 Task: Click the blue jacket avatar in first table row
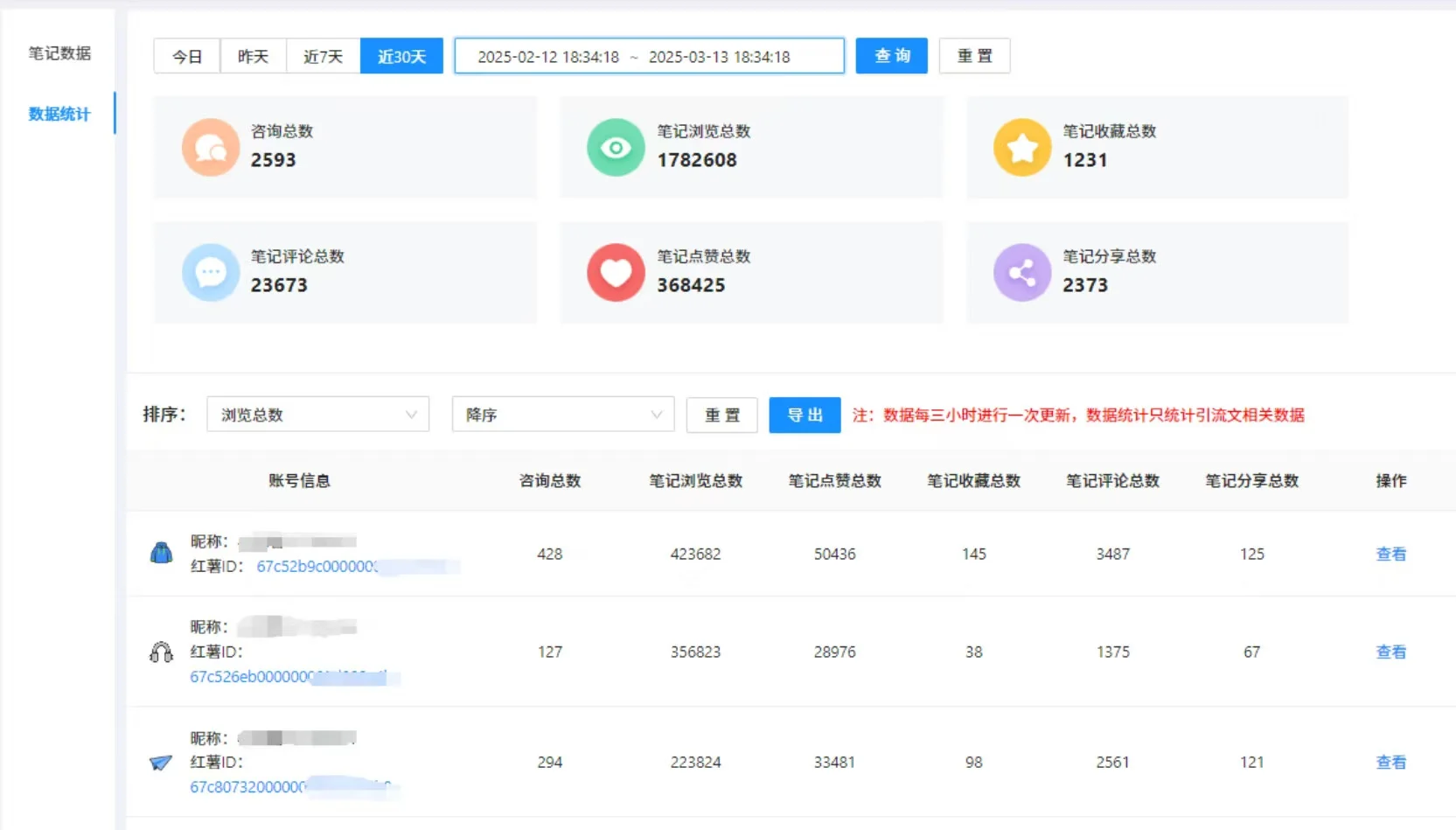tap(161, 553)
